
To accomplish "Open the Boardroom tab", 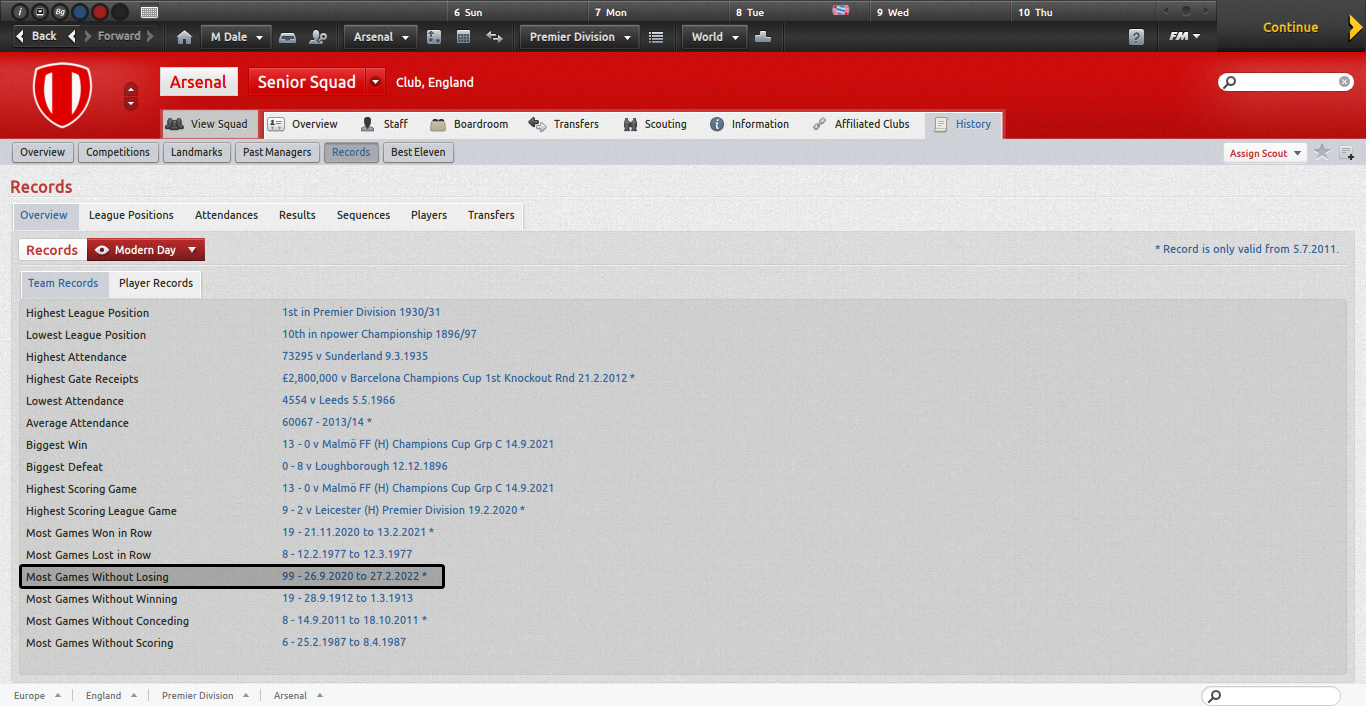I will click(469, 124).
